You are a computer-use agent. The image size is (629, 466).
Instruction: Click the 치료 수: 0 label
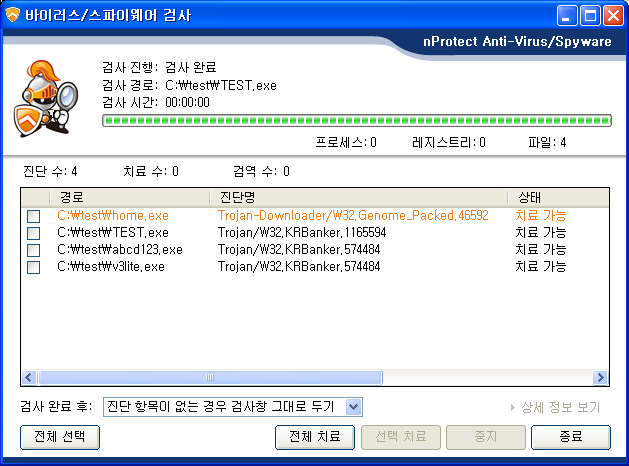(x=151, y=172)
